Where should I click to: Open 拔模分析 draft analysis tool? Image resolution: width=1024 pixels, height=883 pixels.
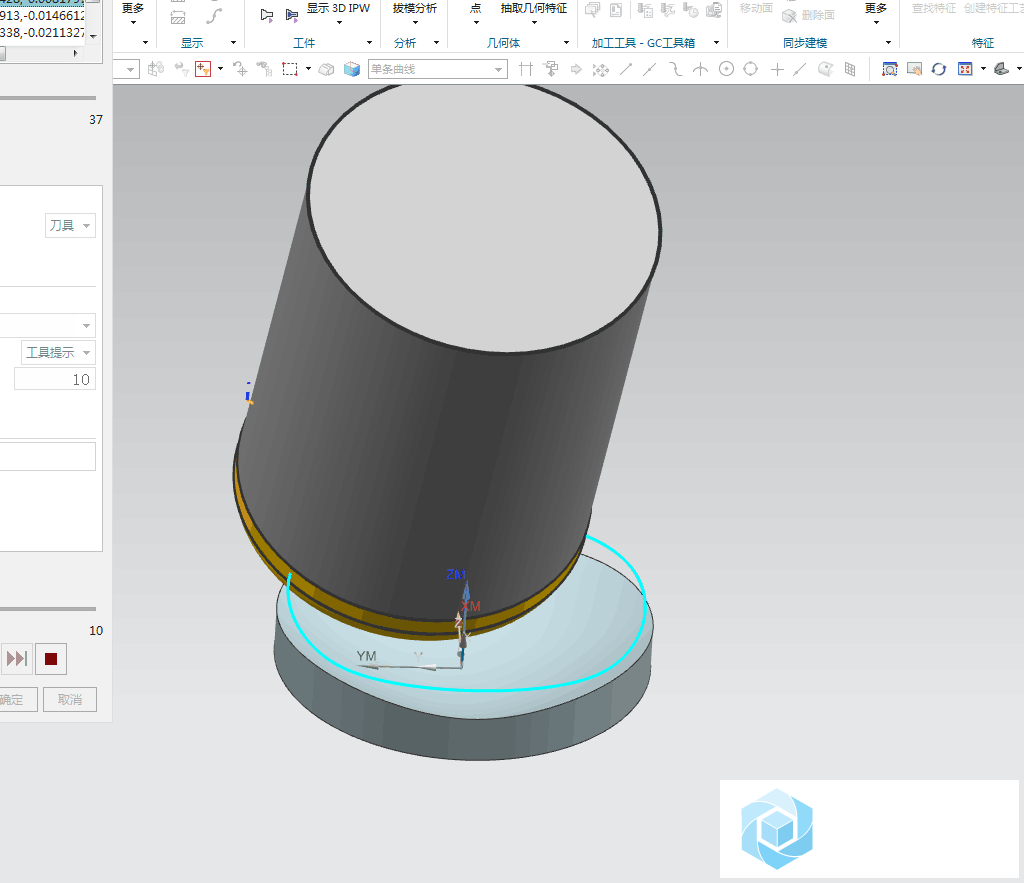point(414,9)
